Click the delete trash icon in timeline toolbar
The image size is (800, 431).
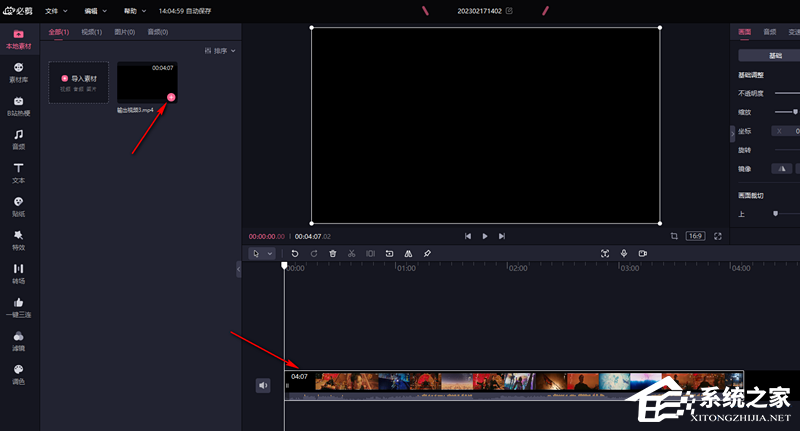click(332, 254)
